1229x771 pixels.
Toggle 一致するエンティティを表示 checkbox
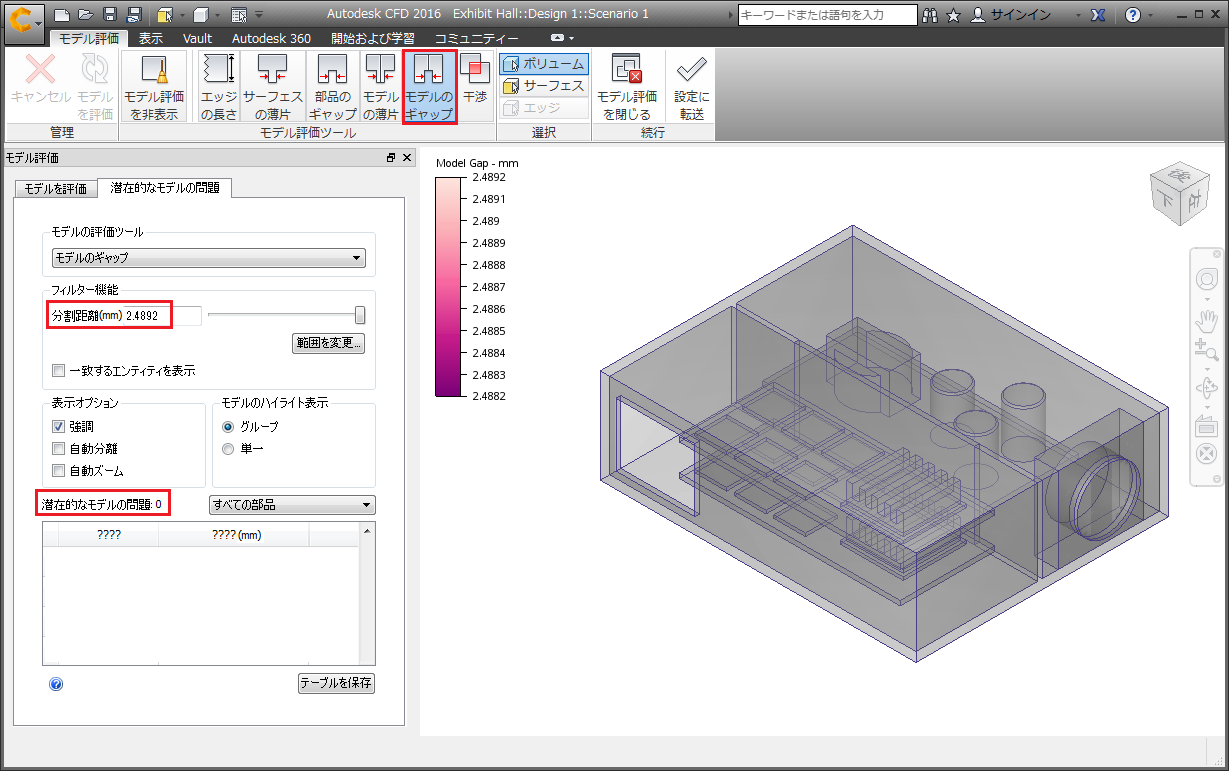pos(58,371)
